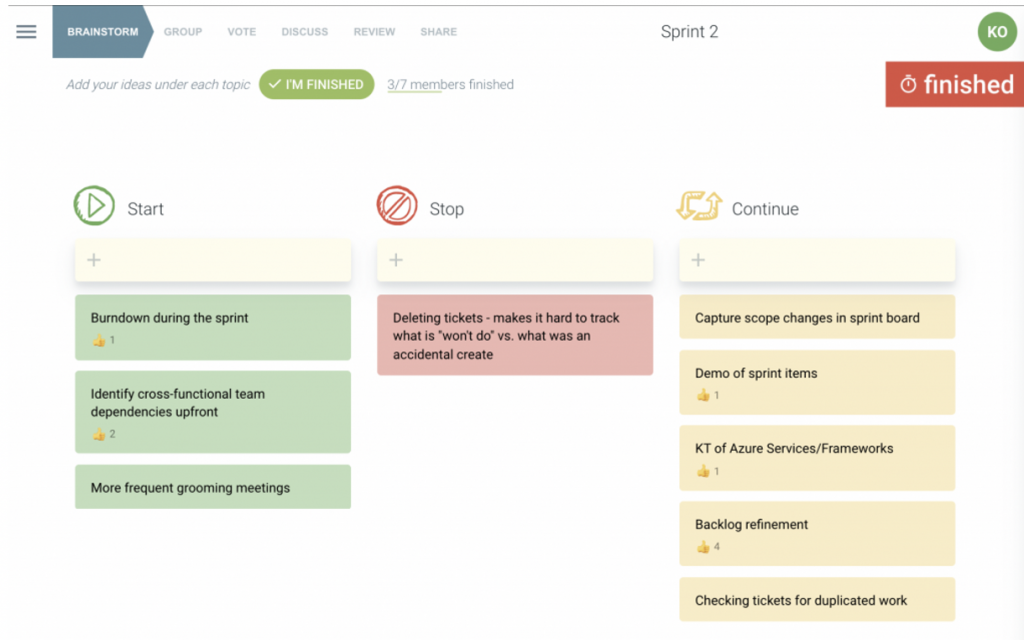Click the Continue column loop arrows icon

[699, 207]
